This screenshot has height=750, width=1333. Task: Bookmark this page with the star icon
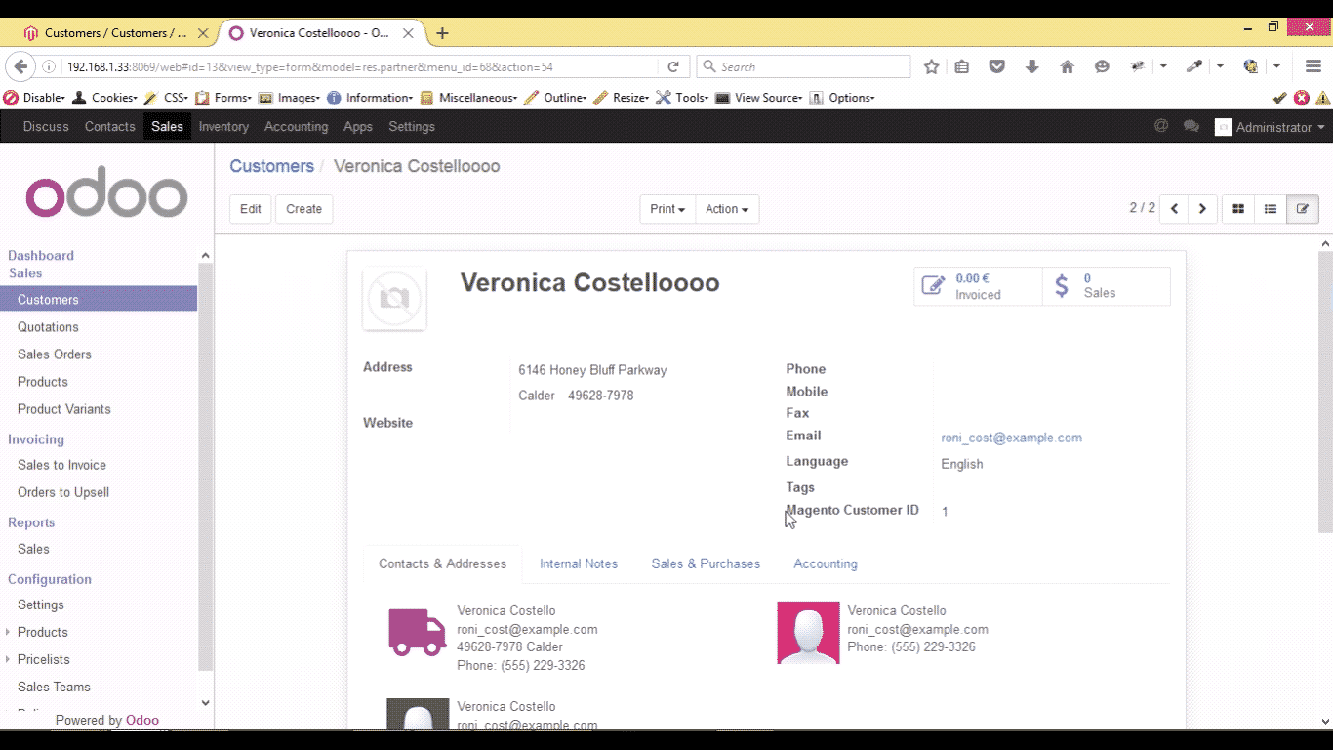pos(932,67)
